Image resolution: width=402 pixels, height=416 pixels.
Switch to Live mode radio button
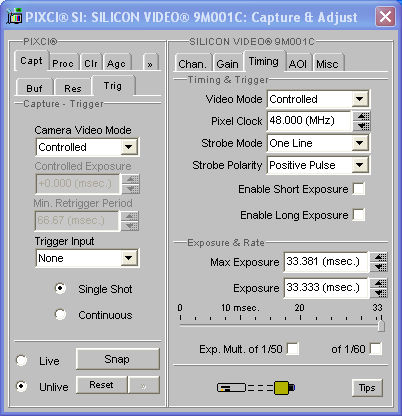(x=22, y=360)
